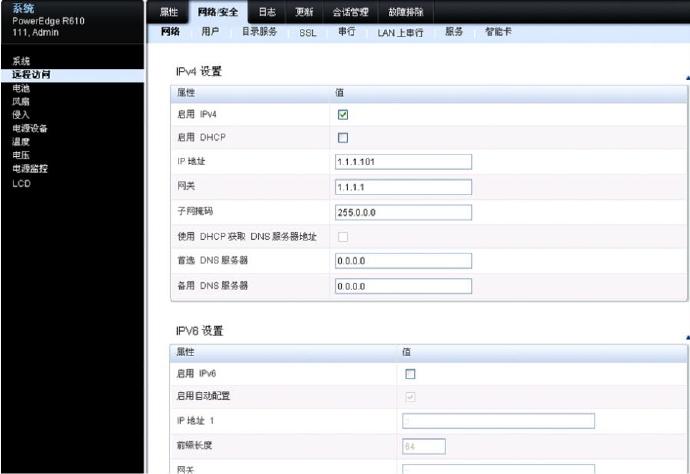Click the IPv6 IP 地址 1 field
This screenshot has height=474, width=690.
coord(498,421)
